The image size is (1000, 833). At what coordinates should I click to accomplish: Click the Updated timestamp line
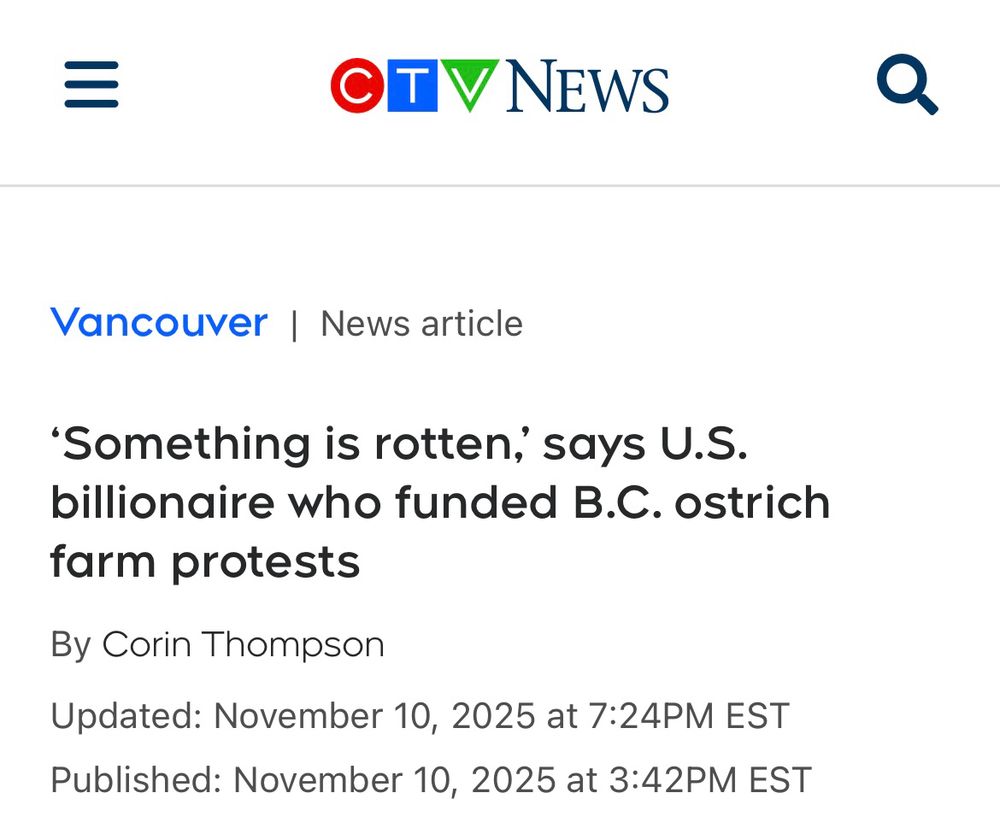418,715
